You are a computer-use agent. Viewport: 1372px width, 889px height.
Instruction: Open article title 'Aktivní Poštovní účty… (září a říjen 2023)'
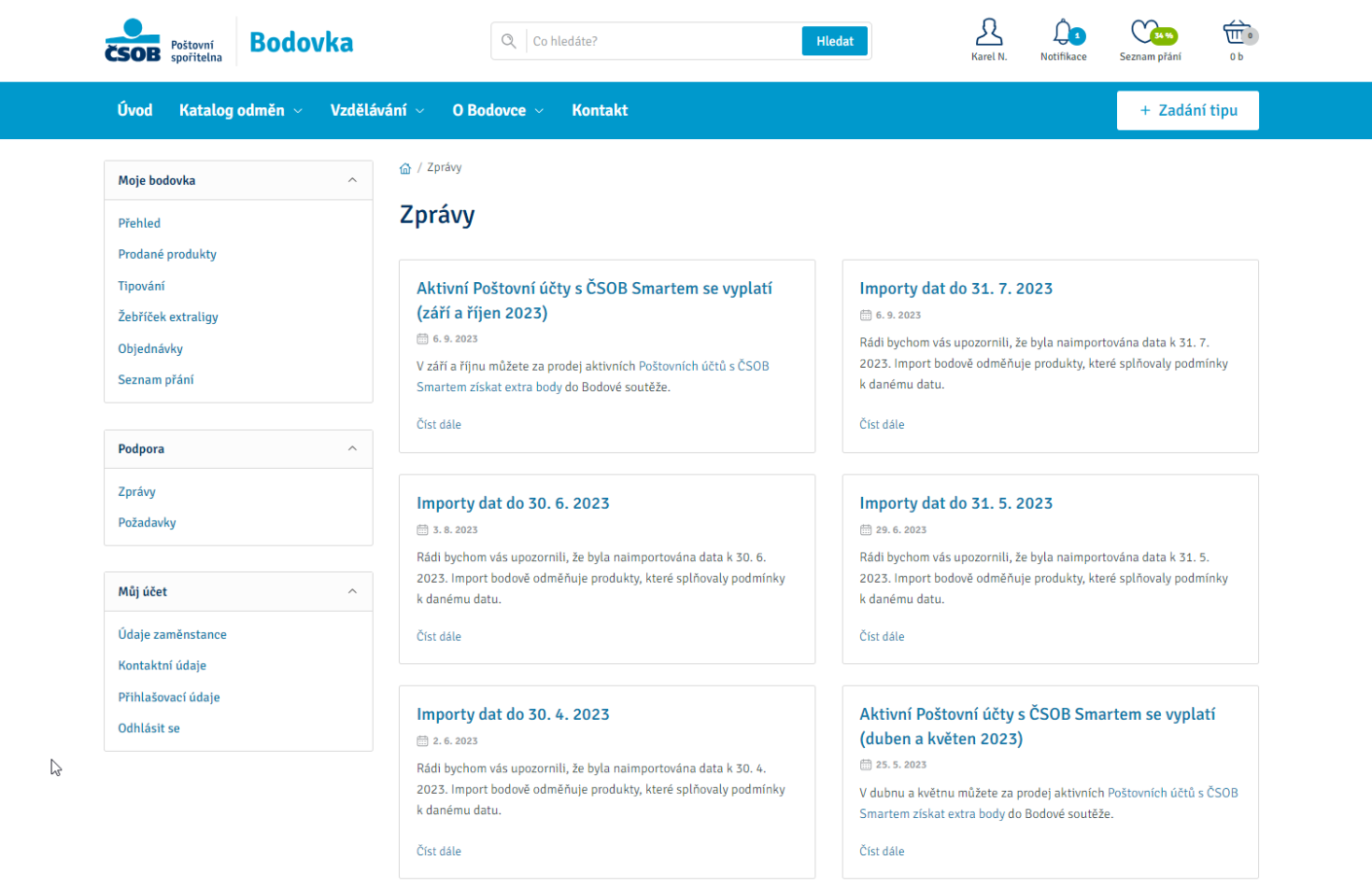click(x=595, y=301)
